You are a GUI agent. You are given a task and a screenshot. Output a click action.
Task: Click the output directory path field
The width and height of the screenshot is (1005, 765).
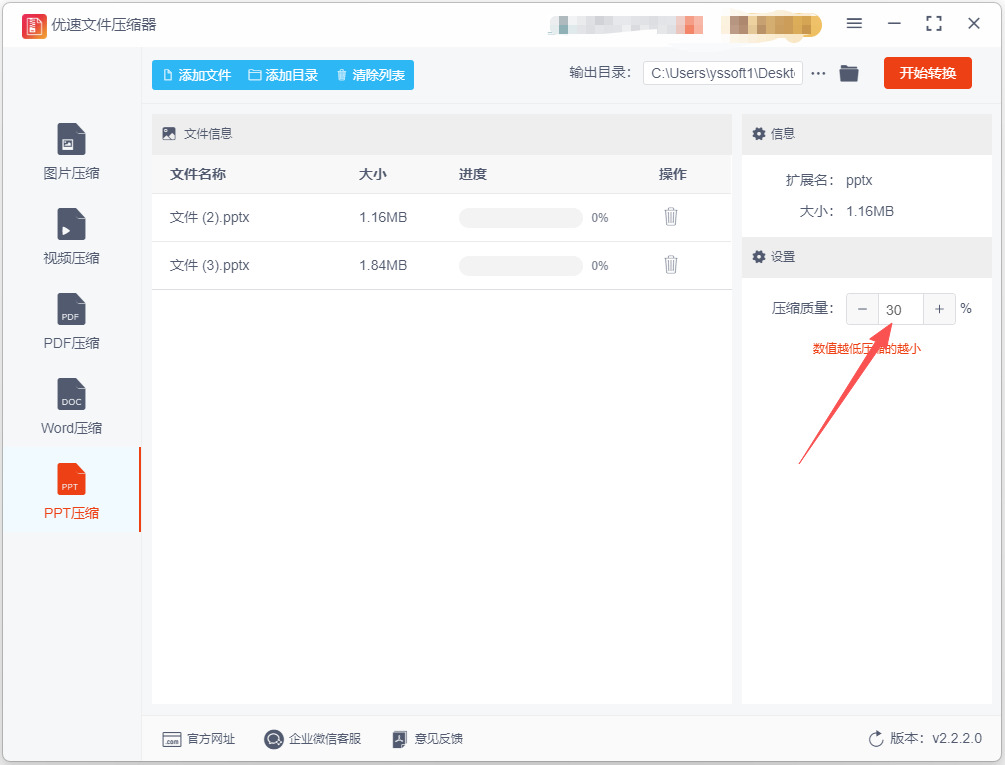click(x=722, y=73)
